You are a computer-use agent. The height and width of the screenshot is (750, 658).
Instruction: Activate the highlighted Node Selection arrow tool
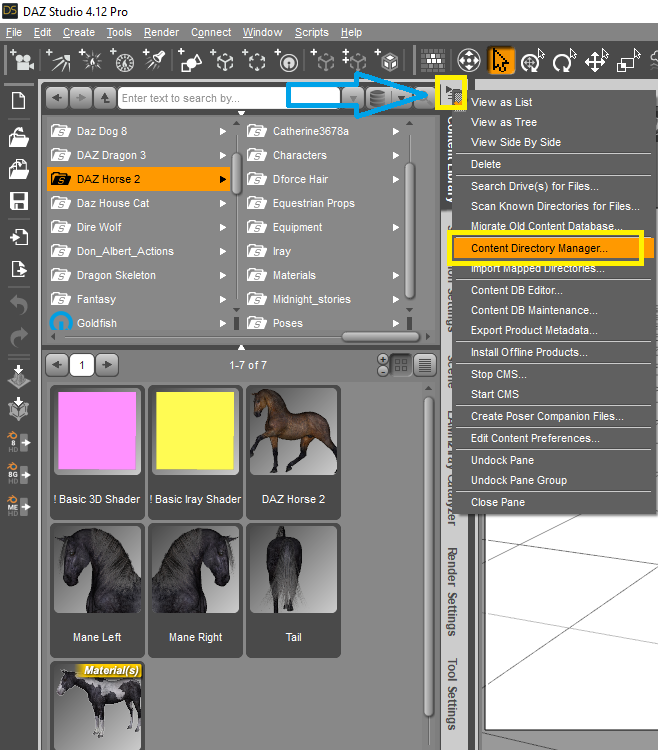(x=500, y=61)
